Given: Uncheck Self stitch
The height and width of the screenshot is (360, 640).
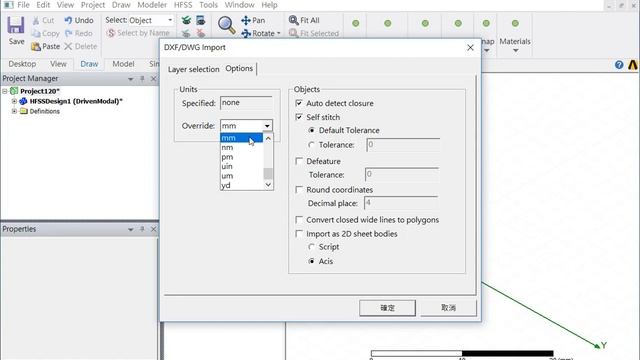Looking at the screenshot, I should click(299, 117).
